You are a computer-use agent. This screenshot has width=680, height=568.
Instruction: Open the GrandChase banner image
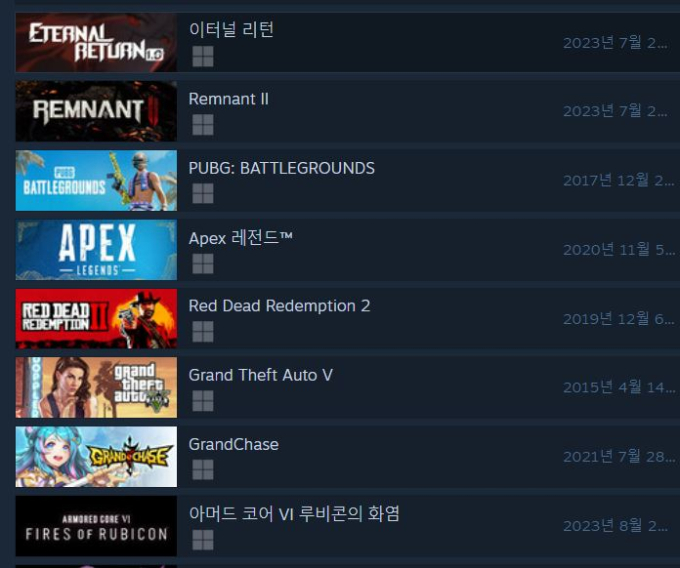(96, 457)
